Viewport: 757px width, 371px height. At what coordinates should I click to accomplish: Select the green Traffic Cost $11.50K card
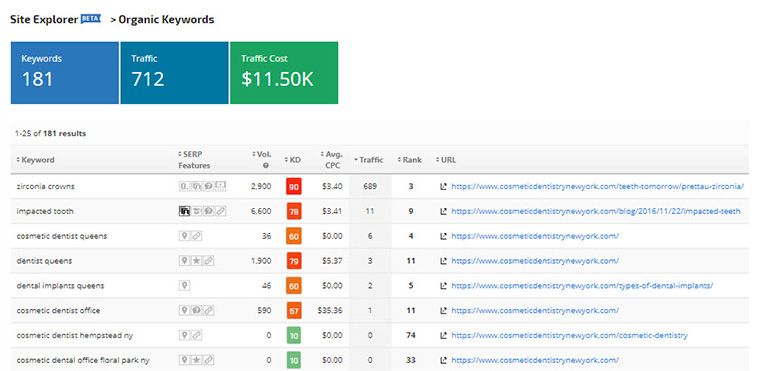click(x=284, y=72)
